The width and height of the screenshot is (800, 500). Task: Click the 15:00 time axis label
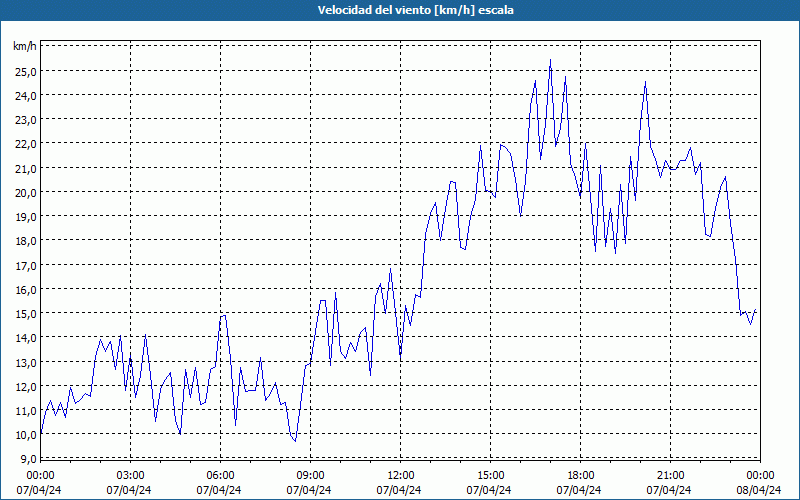click(490, 476)
